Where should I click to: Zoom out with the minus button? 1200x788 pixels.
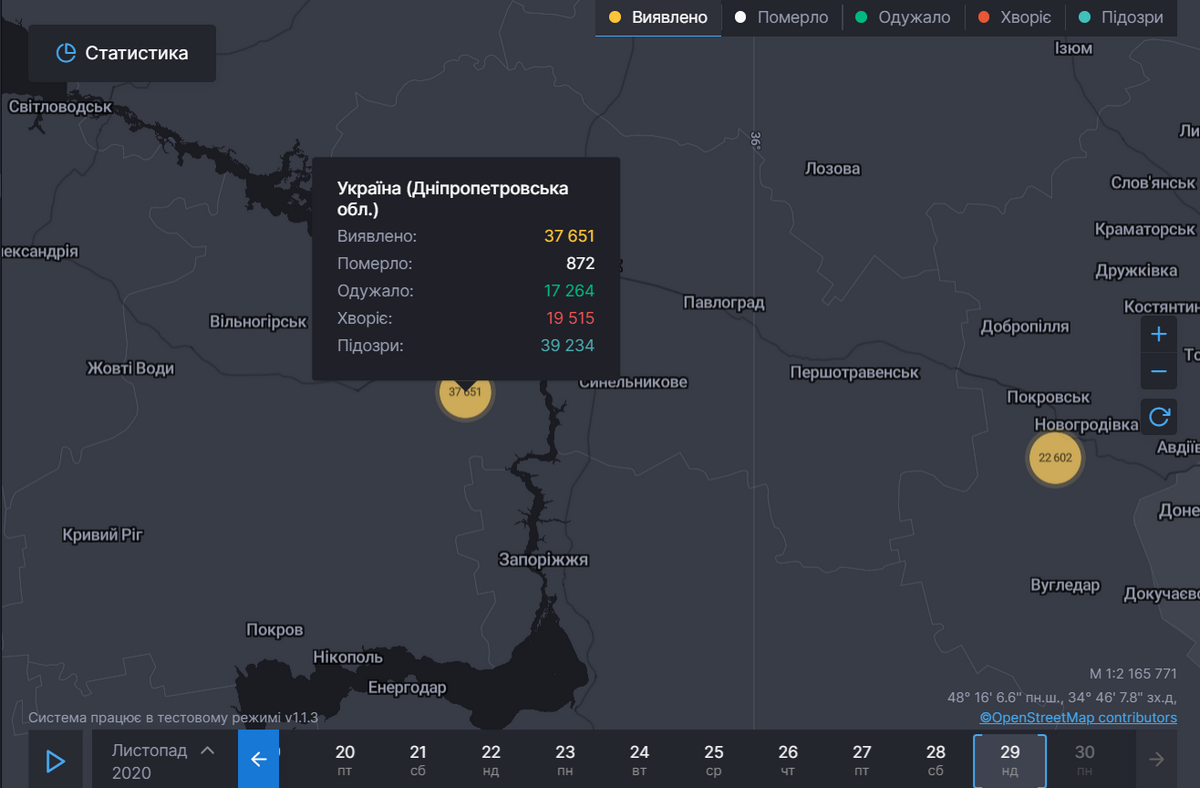[x=1159, y=372]
